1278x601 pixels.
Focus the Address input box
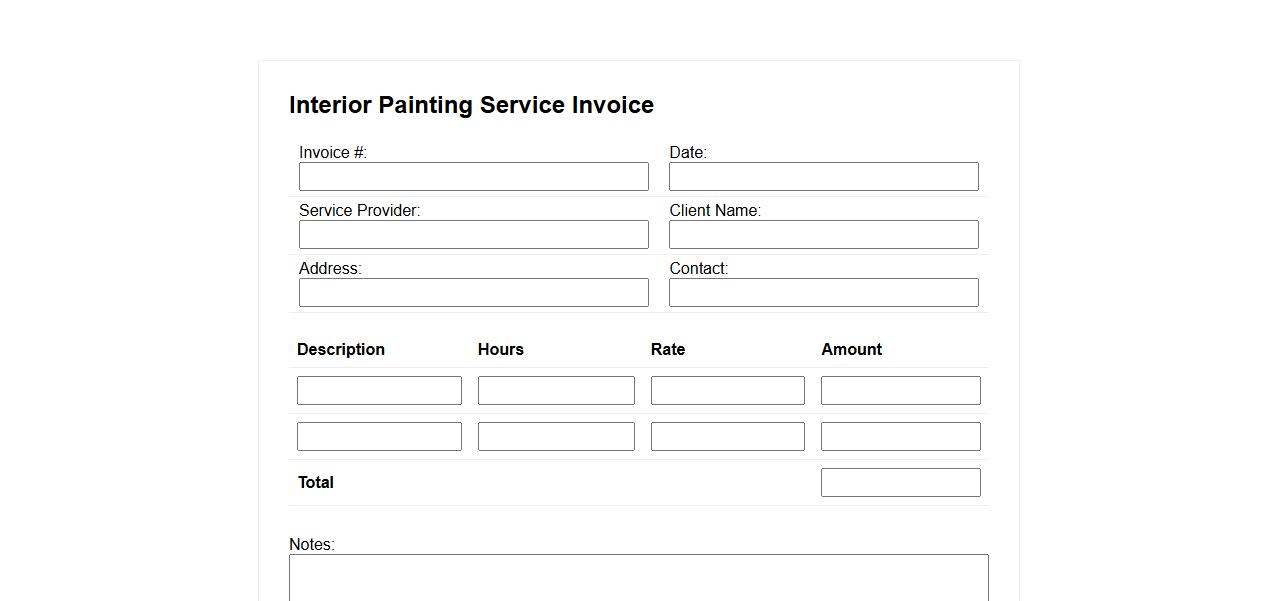tap(473, 293)
